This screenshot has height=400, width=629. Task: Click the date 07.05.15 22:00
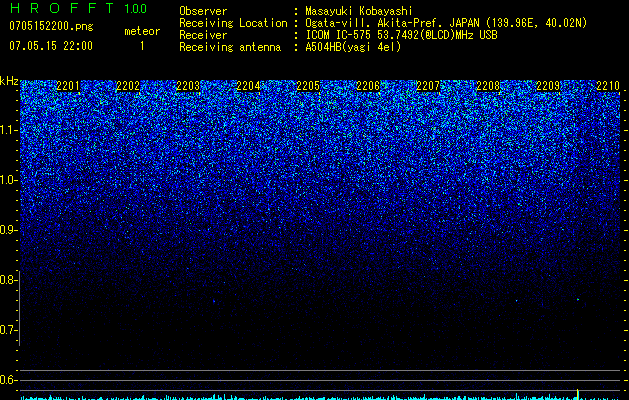[51, 46]
